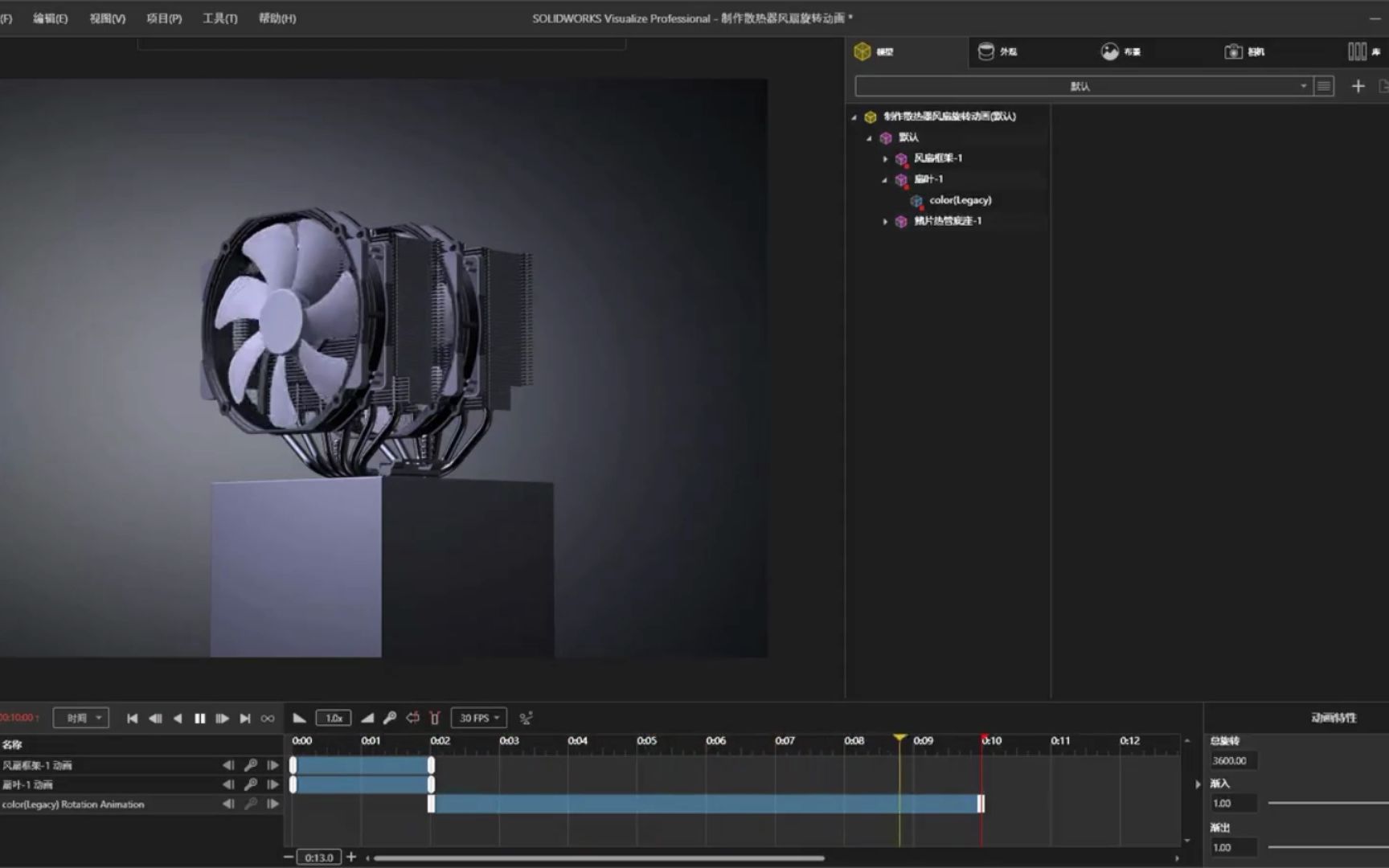This screenshot has width=1389, height=868.
Task: Pause the animation playback
Action: coord(199,719)
